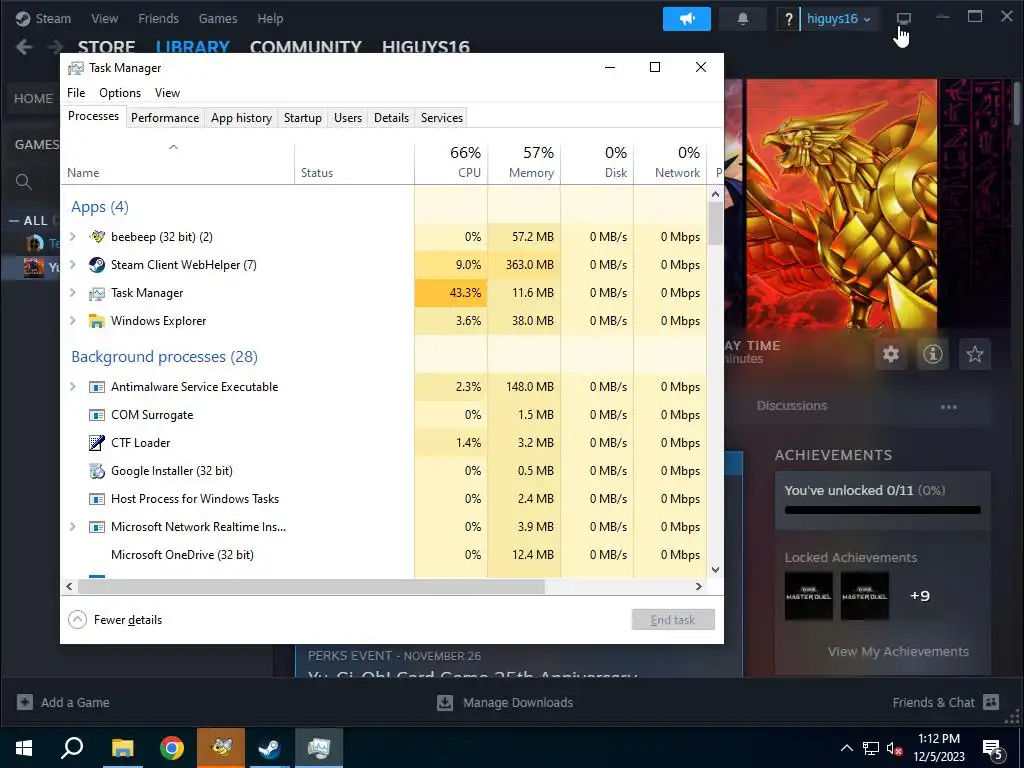Collapse with Fewer details chevron

click(x=77, y=620)
